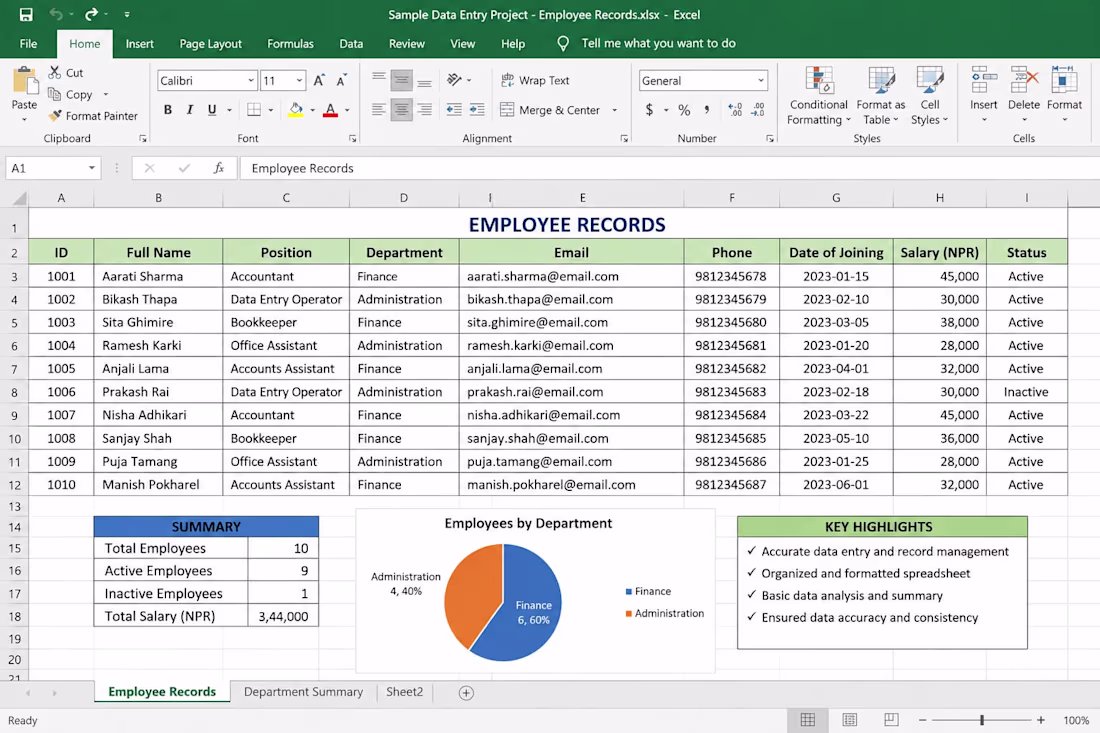The image size is (1100, 733).
Task: Click the Copy icon
Action: 55,94
